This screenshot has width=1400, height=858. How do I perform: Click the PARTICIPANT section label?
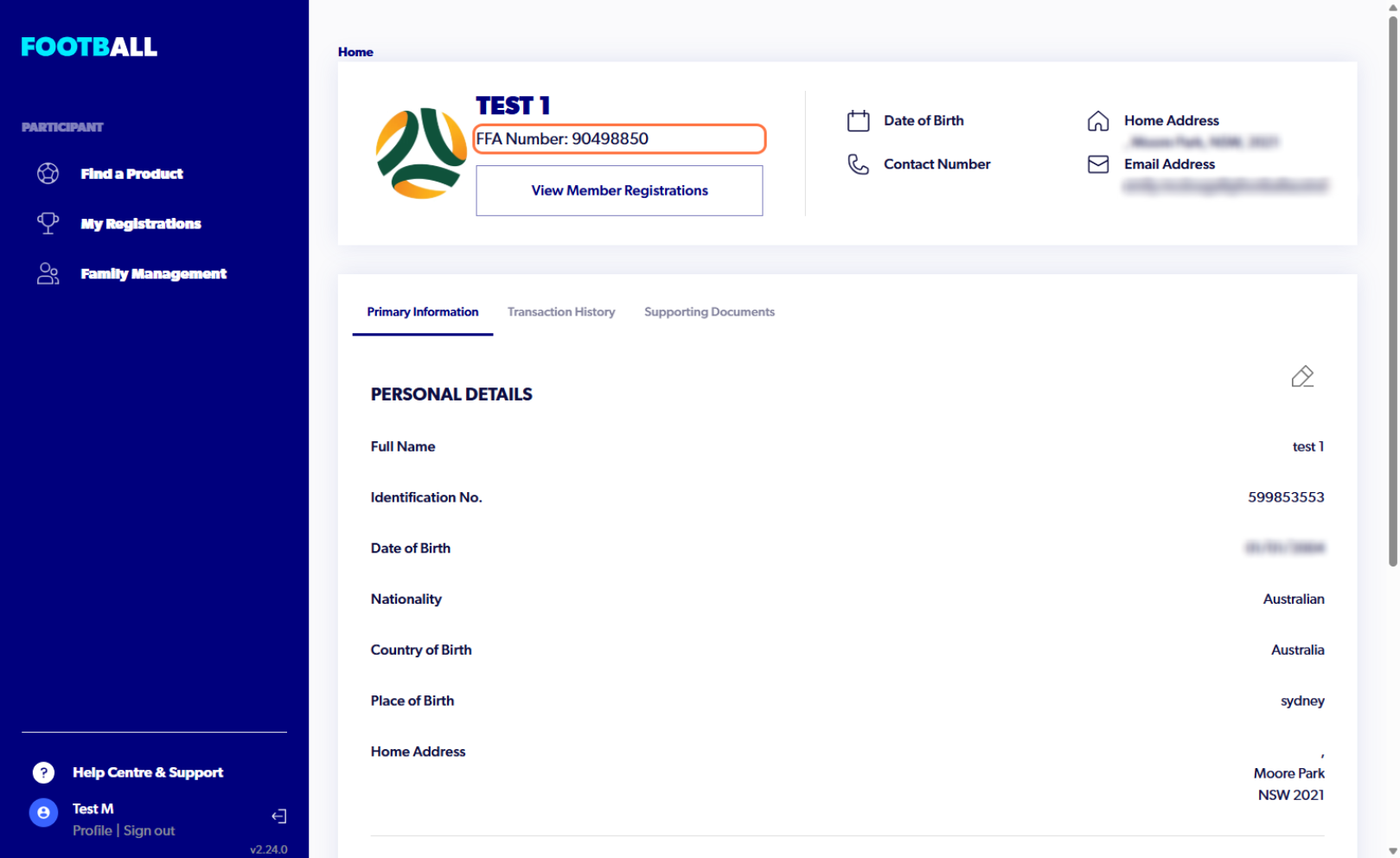[x=62, y=127]
